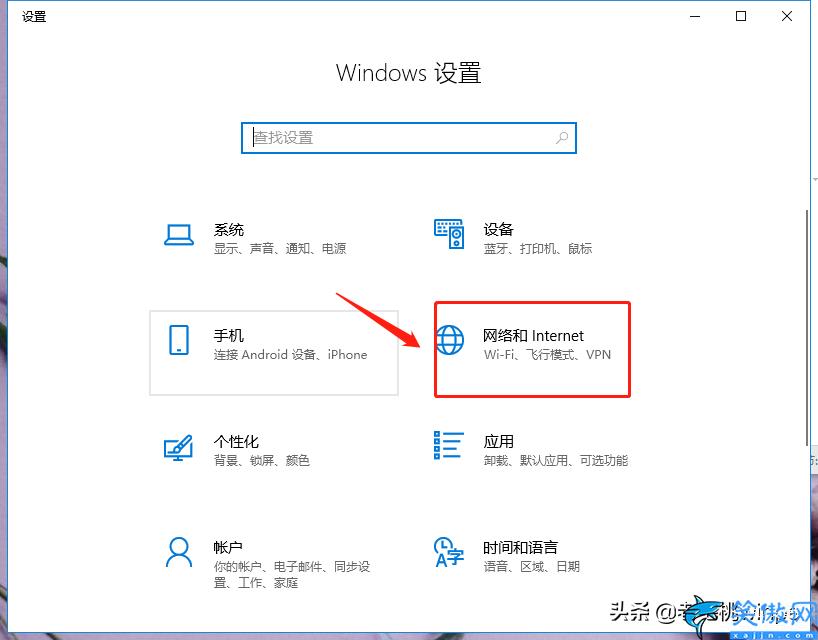Open the Network globe icon
Viewport: 818px width, 640px height.
(449, 340)
